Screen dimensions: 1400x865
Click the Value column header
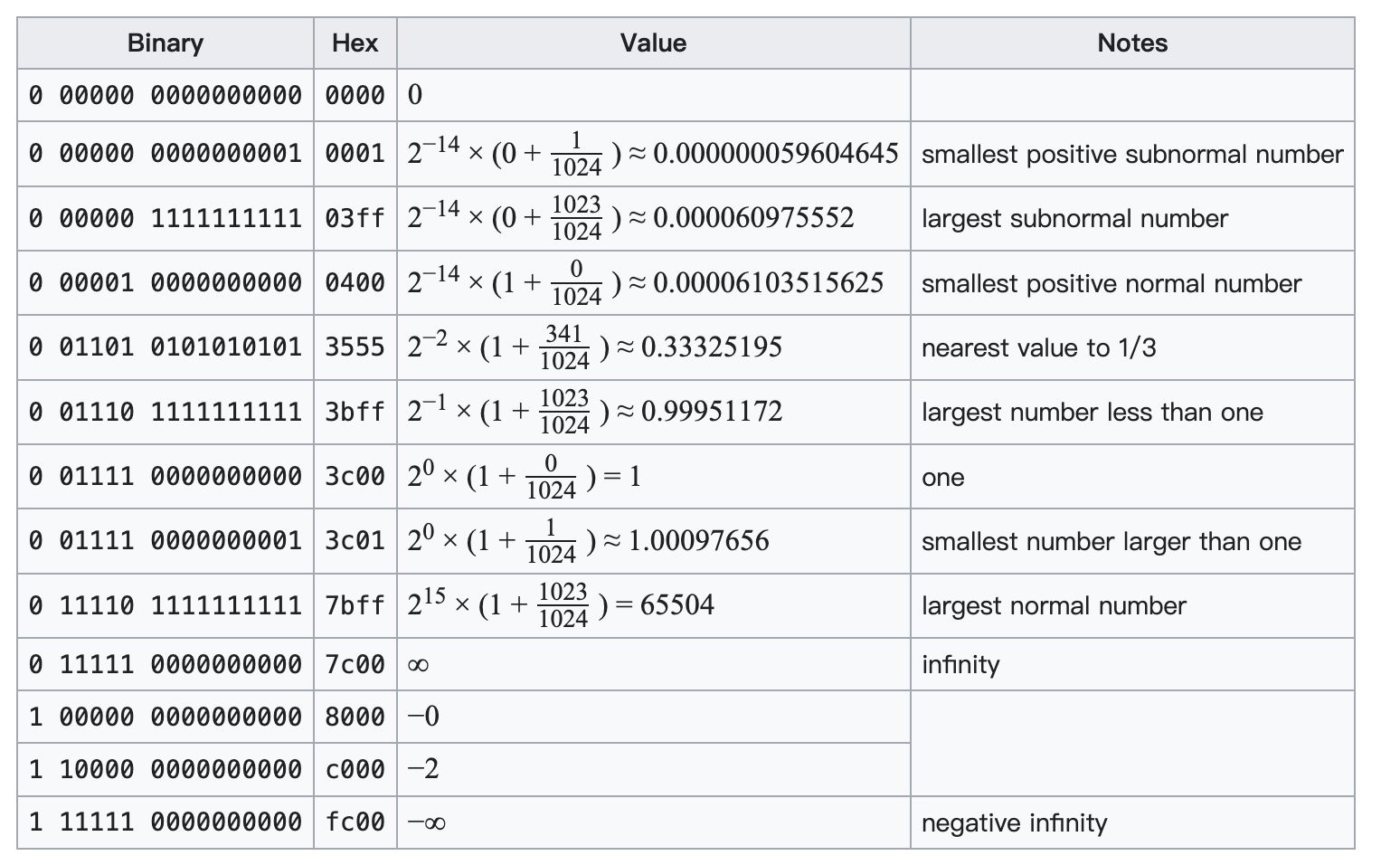[653, 43]
